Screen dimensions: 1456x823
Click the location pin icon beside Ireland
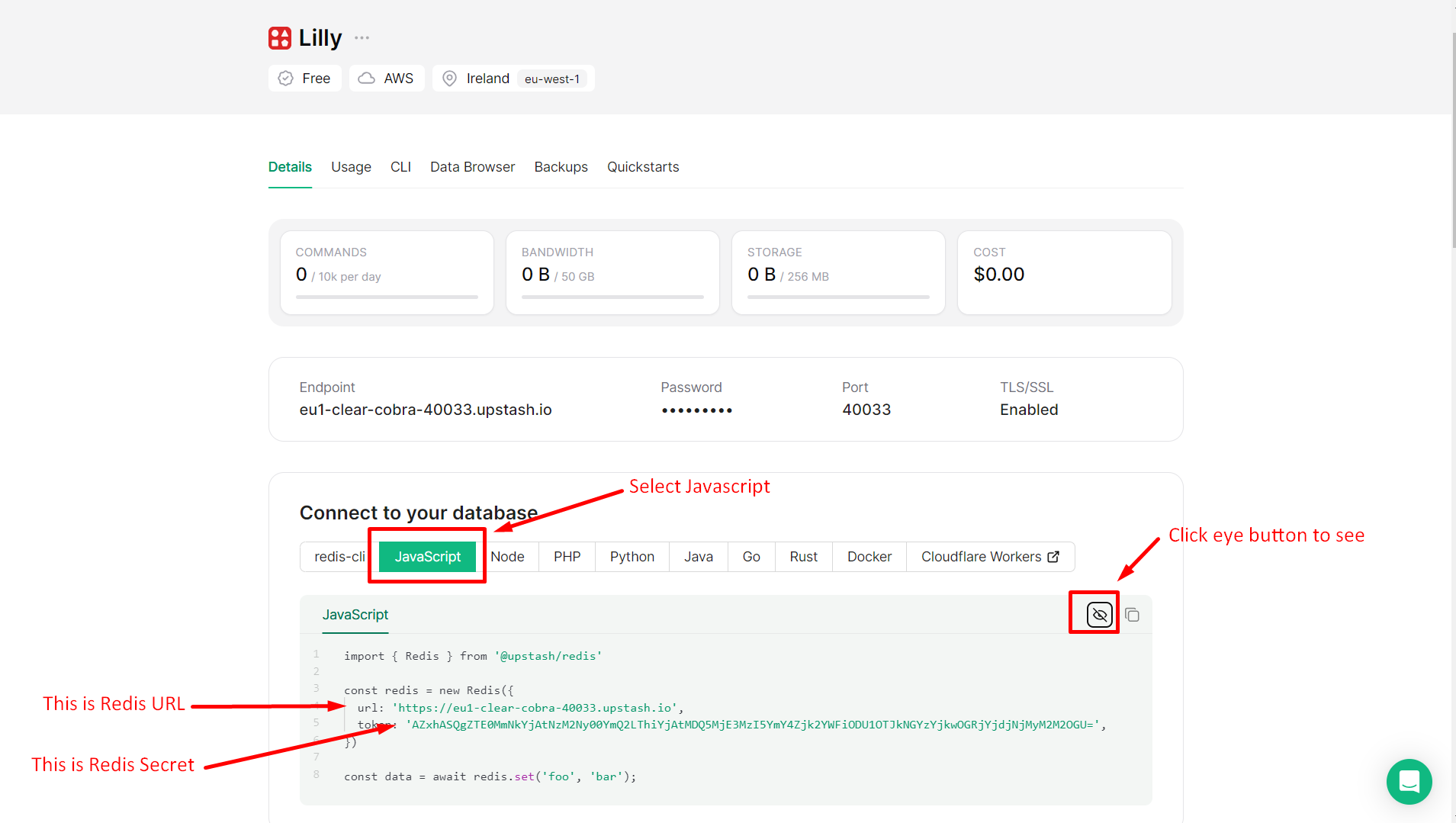coord(450,79)
